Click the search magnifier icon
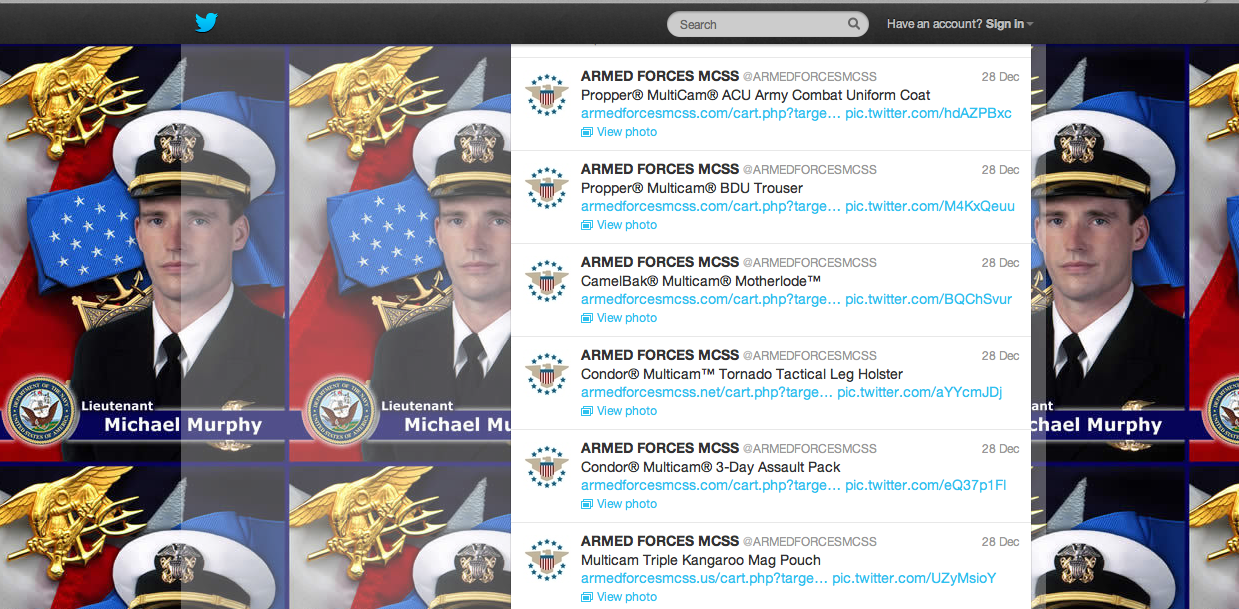This screenshot has height=609, width=1239. (853, 23)
